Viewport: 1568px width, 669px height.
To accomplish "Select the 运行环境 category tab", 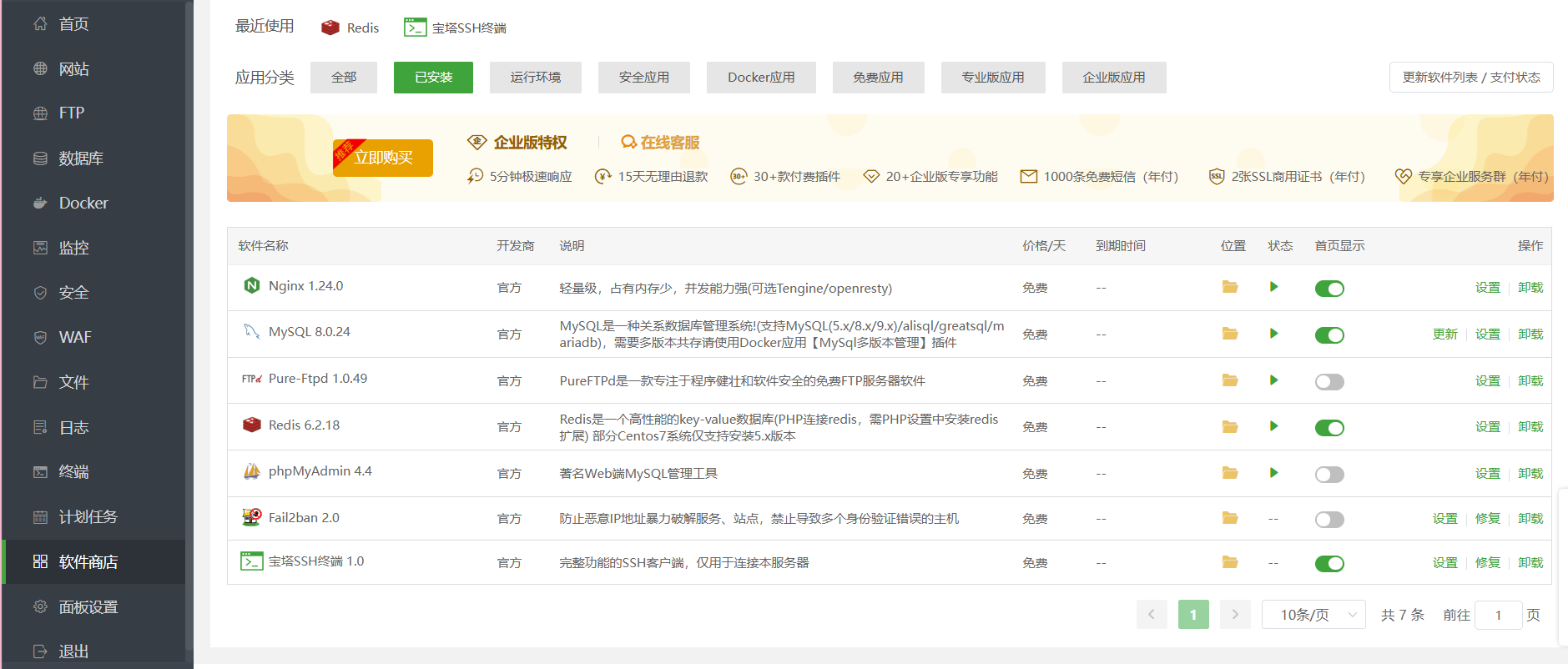I will (x=536, y=78).
